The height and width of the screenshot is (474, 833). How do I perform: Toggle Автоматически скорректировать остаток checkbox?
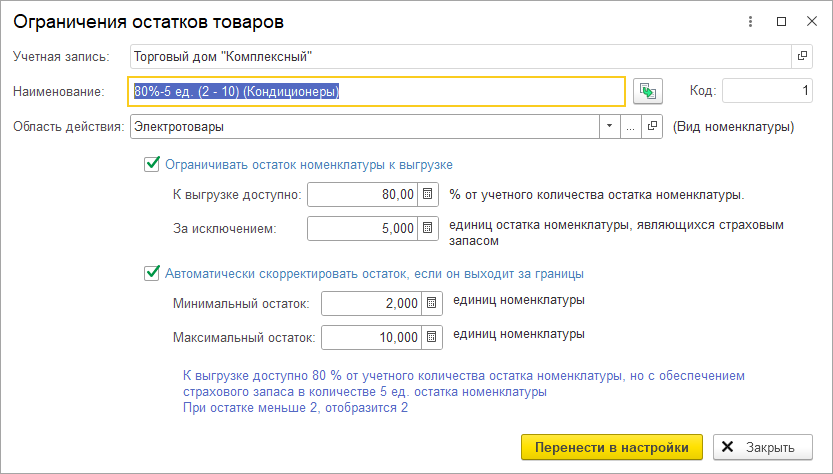pyautogui.click(x=152, y=272)
